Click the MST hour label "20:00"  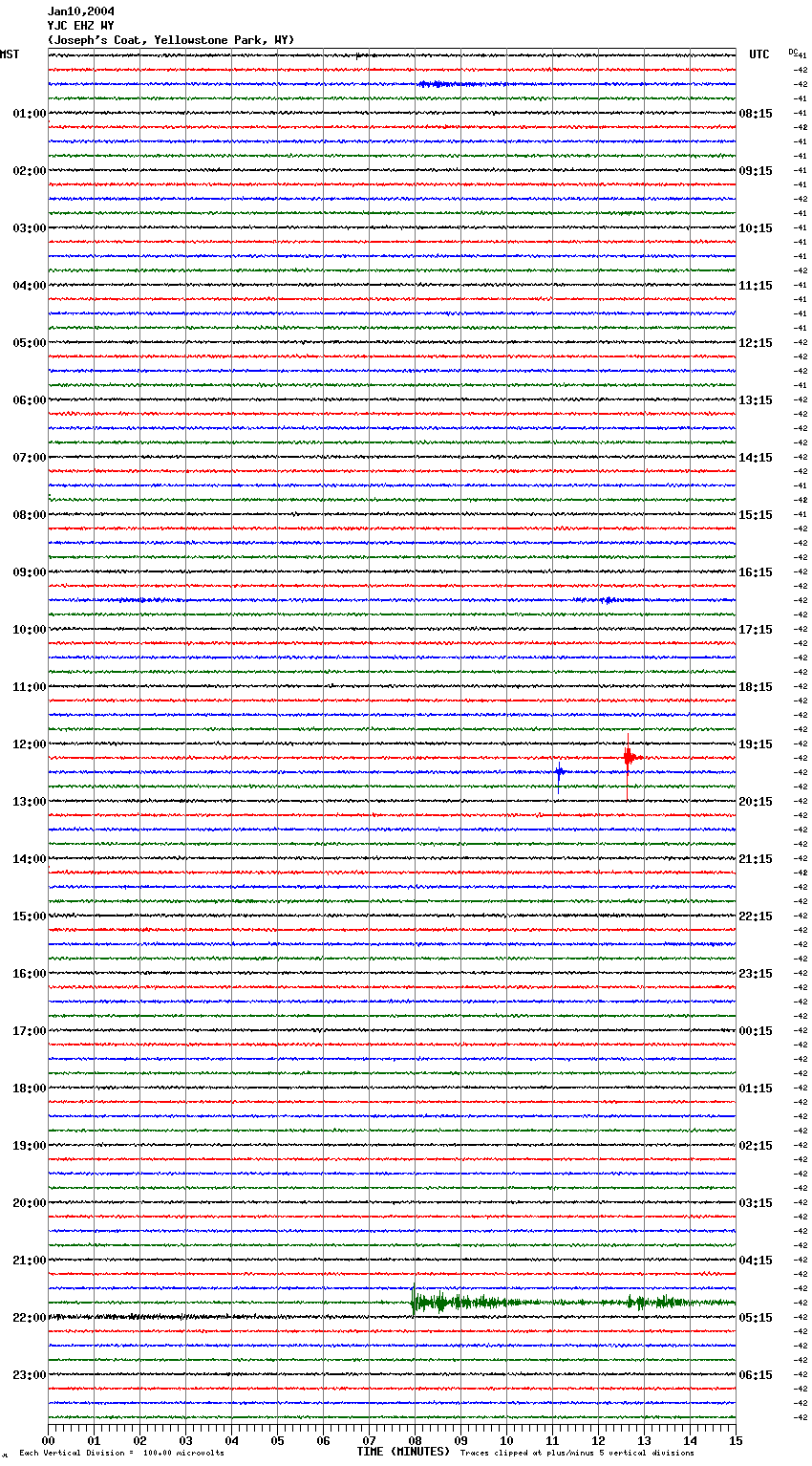[30, 1203]
